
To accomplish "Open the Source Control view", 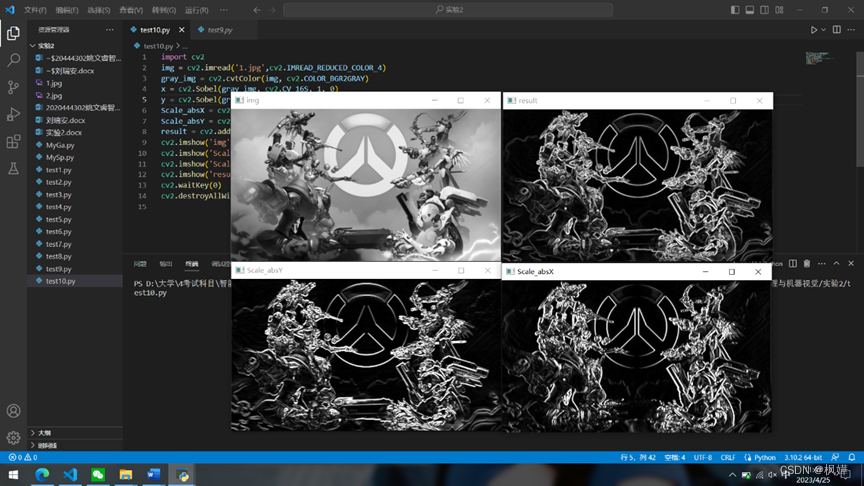I will pyautogui.click(x=13, y=87).
